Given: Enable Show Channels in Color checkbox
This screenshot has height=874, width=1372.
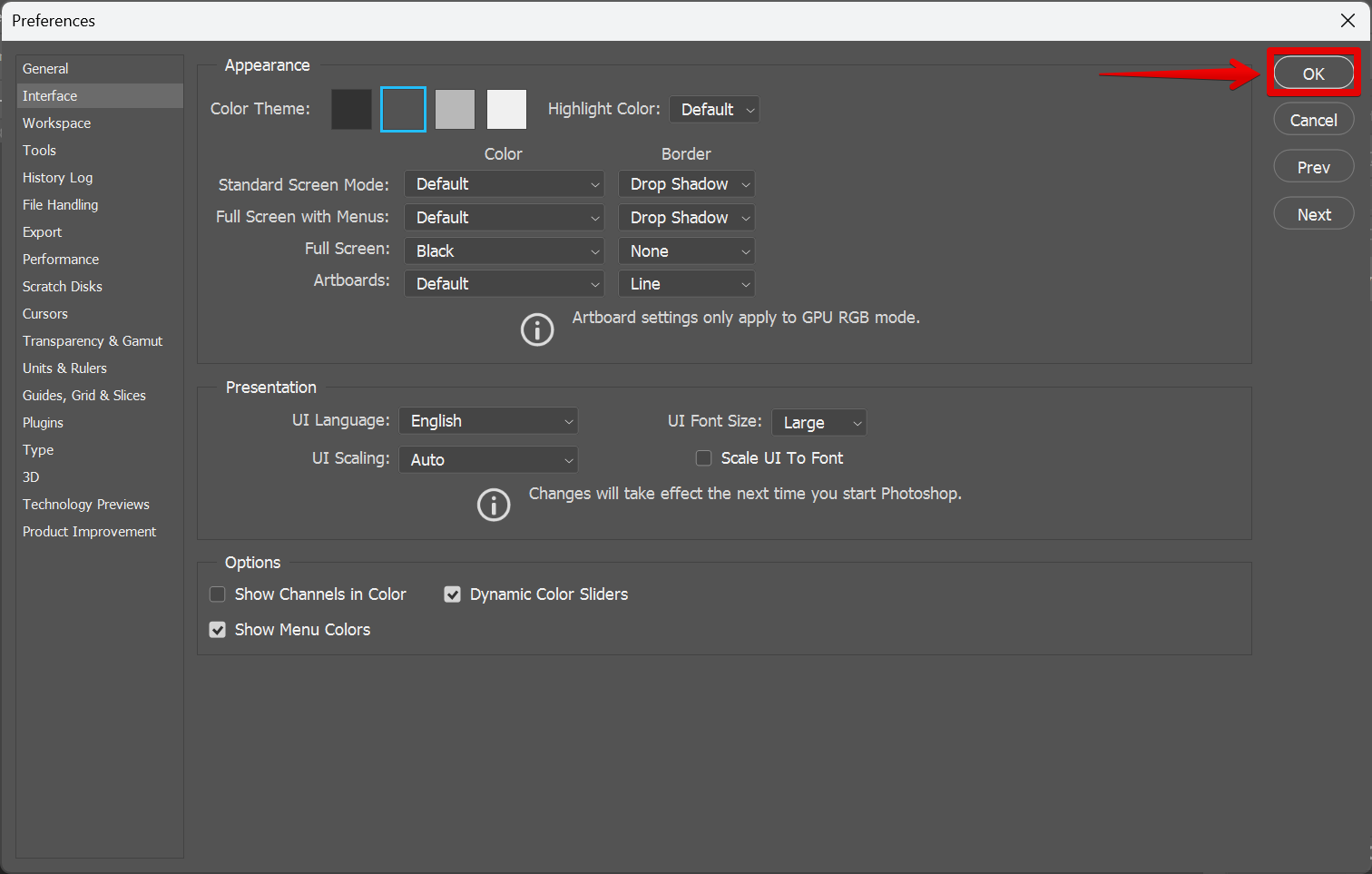Looking at the screenshot, I should pyautogui.click(x=218, y=594).
